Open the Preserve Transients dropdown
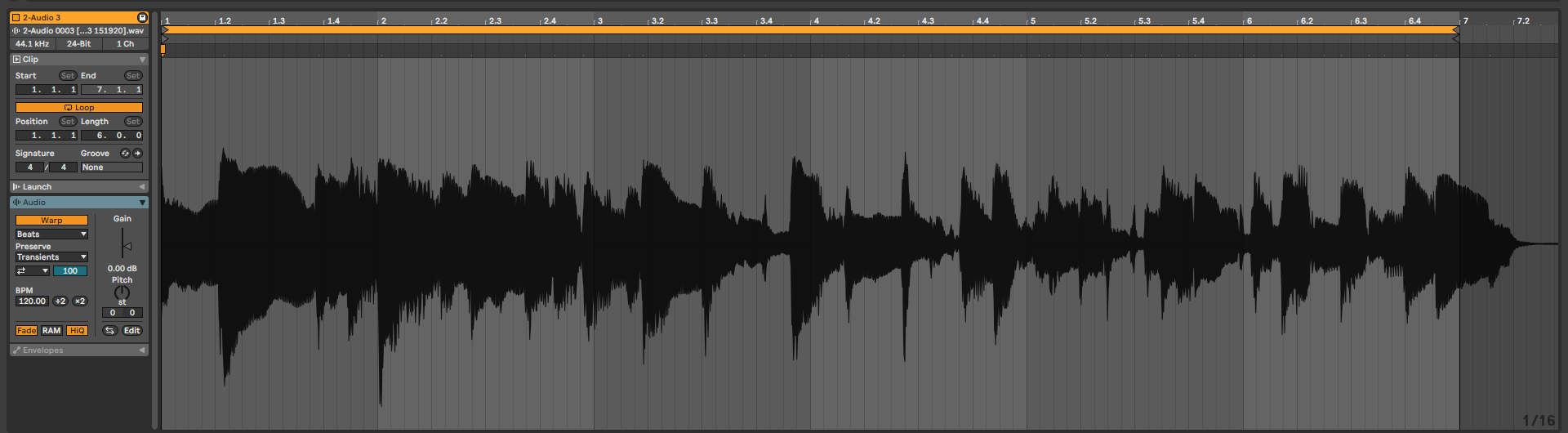 pos(51,257)
